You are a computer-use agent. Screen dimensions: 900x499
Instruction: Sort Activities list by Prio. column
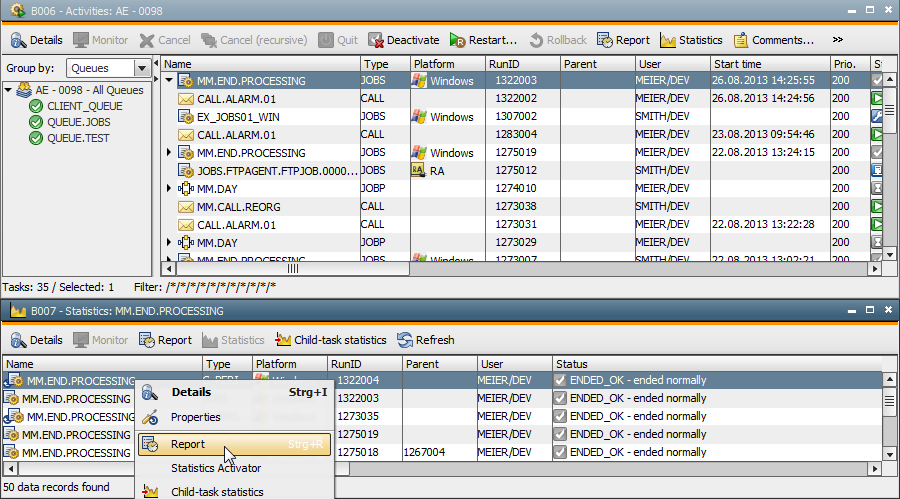[849, 64]
